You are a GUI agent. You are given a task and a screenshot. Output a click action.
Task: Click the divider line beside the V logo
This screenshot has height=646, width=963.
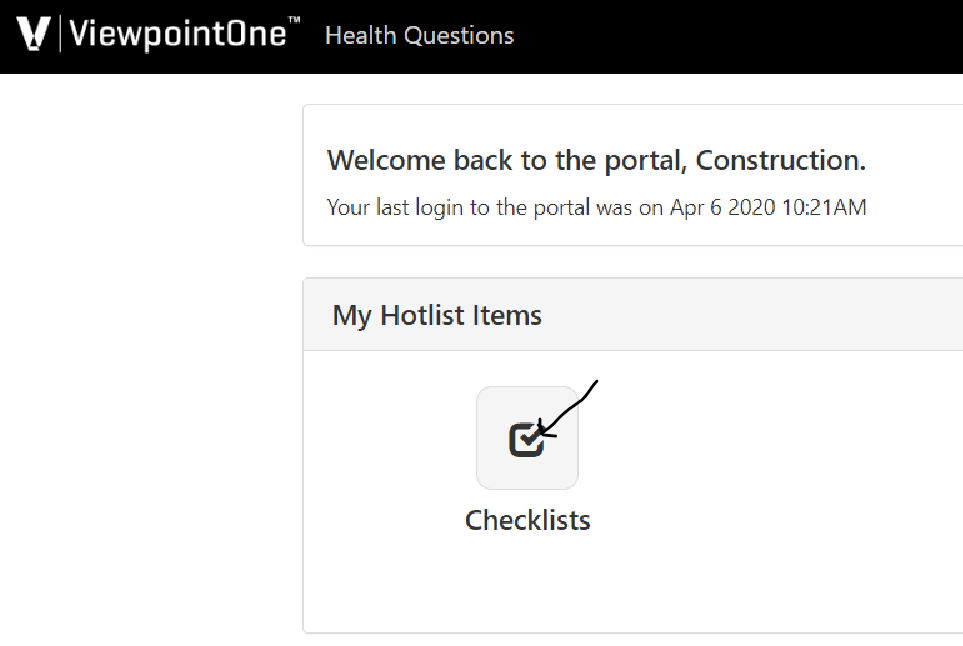[x=60, y=33]
